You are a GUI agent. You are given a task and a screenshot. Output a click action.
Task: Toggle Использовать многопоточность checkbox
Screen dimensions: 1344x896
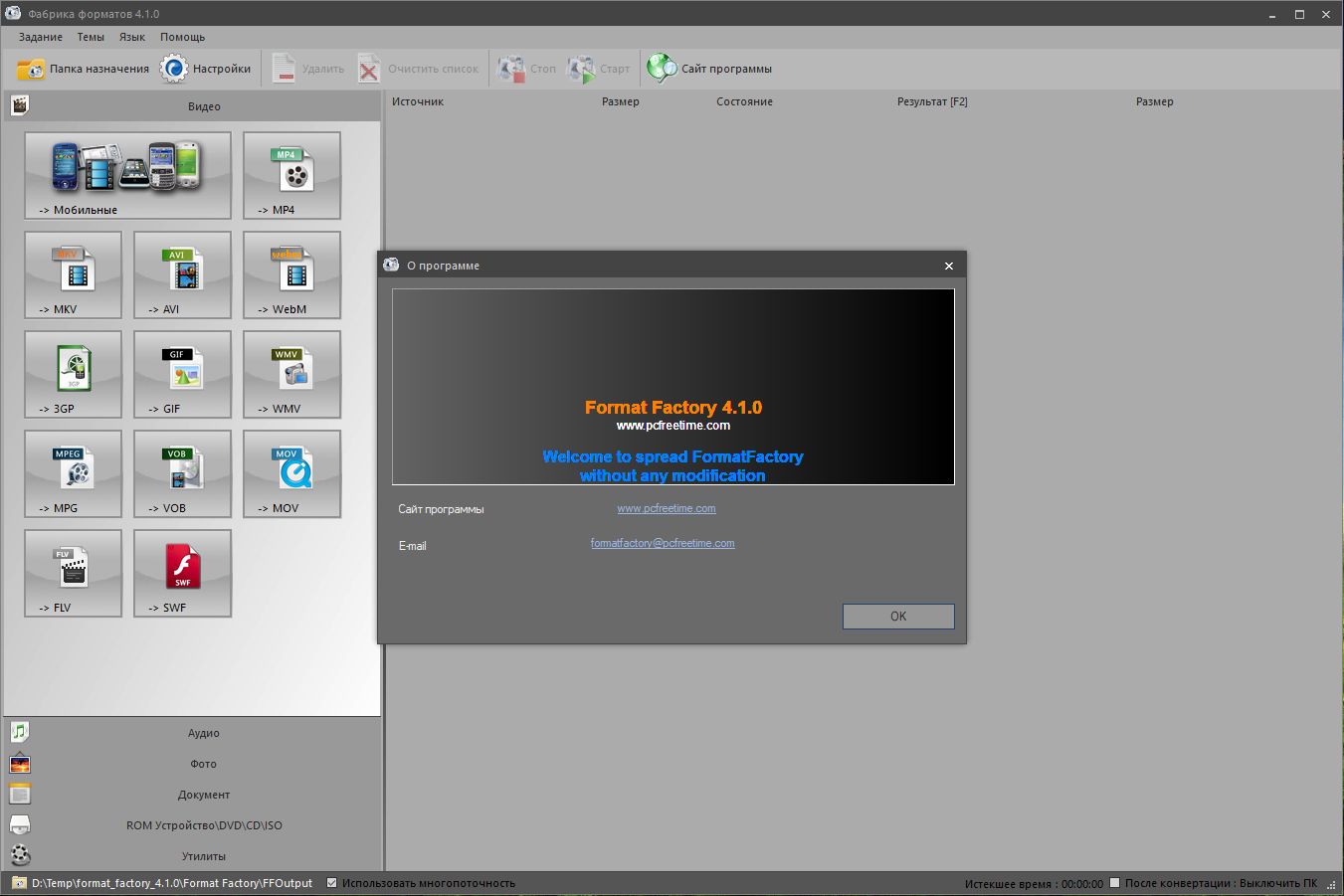tap(332, 883)
